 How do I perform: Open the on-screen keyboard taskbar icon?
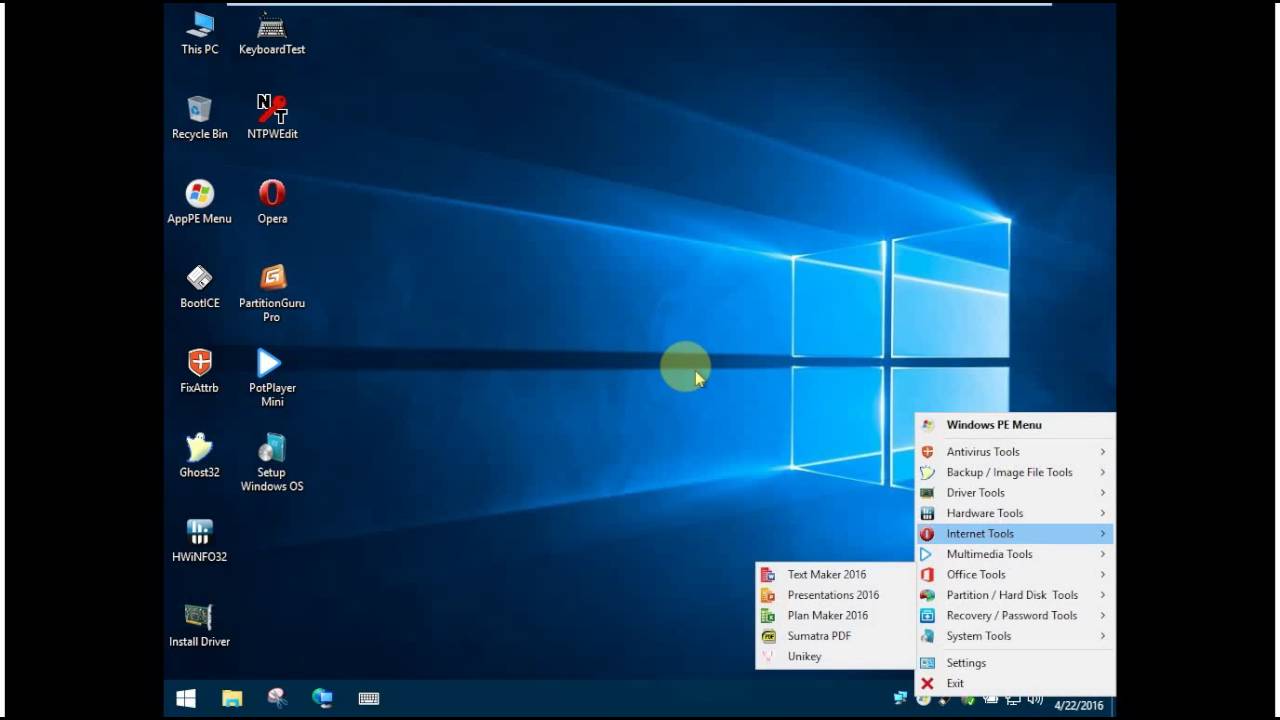(369, 698)
